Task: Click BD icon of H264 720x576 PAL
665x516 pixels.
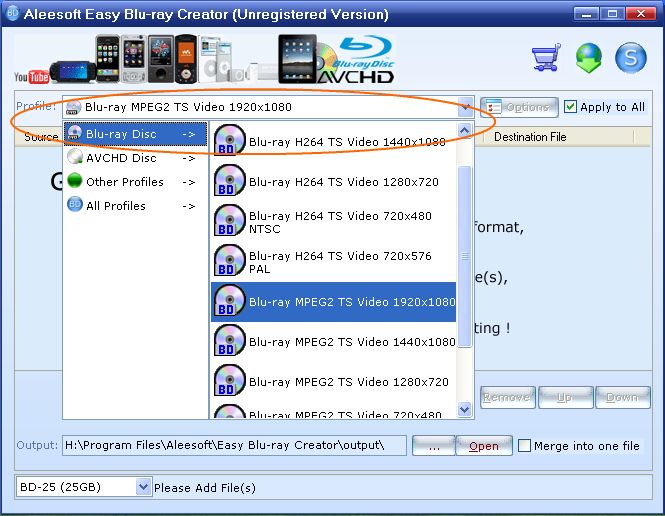Action: [x=229, y=260]
